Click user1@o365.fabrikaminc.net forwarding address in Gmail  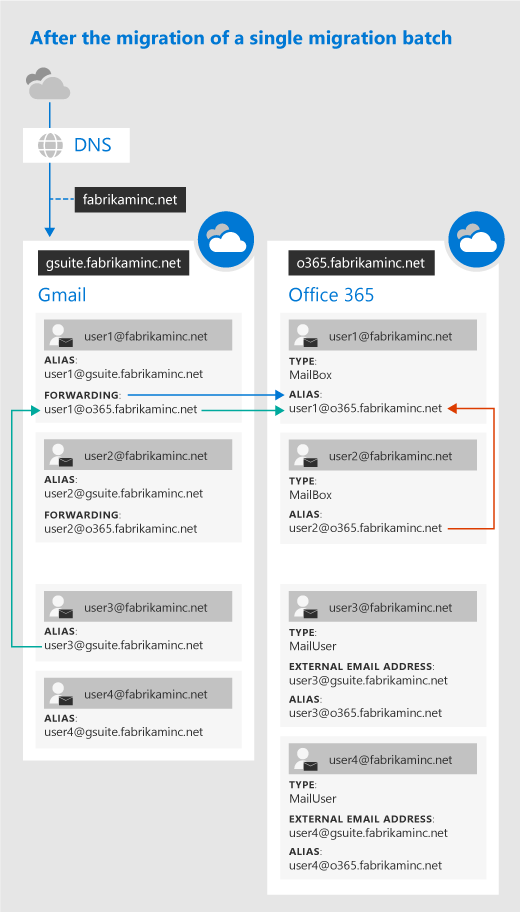pyautogui.click(x=121, y=409)
